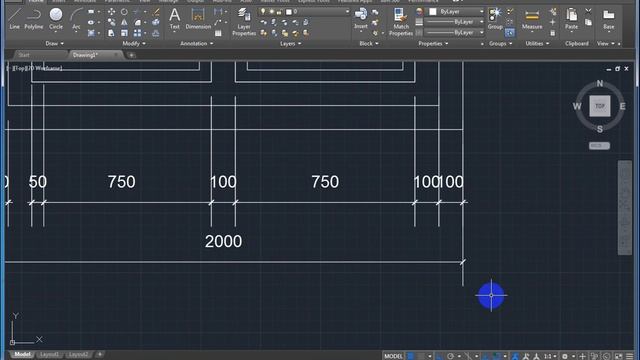Select the Scale tool icon
The height and width of the screenshot is (360, 640).
124,33
